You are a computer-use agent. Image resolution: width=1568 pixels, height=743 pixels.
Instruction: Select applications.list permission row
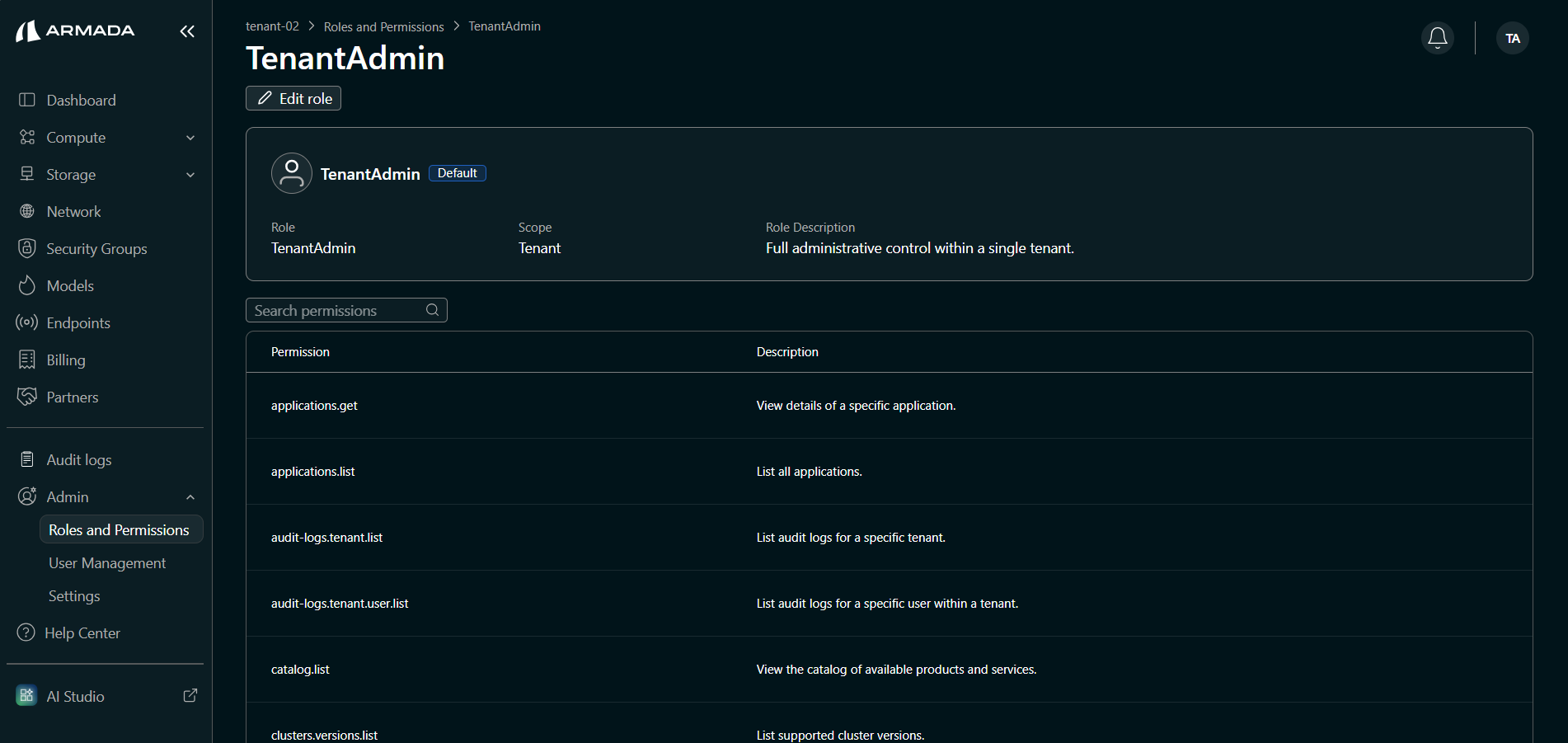[x=889, y=472]
